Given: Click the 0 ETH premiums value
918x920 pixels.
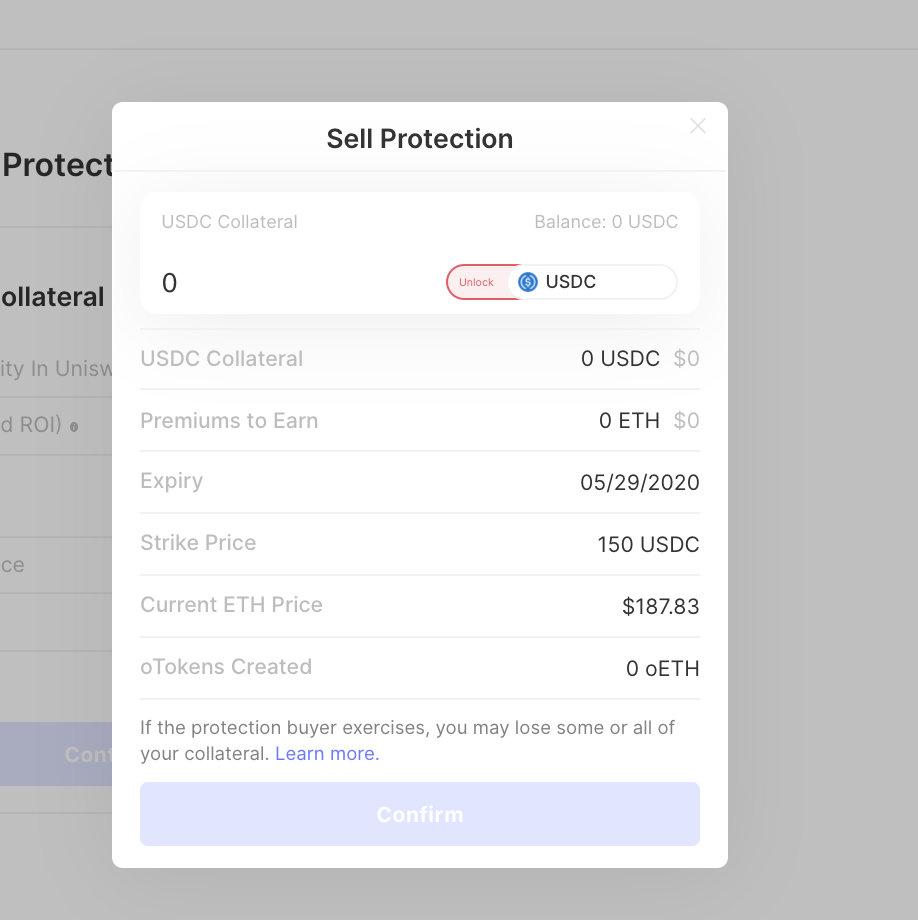Looking at the screenshot, I should pos(629,421).
